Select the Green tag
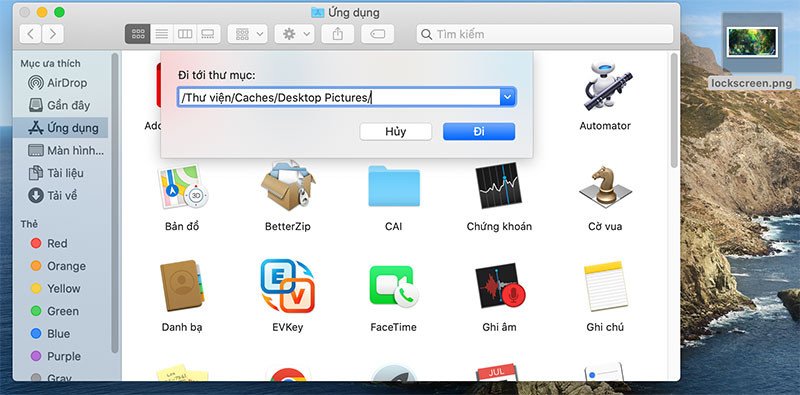The width and height of the screenshot is (800, 395). point(55,311)
